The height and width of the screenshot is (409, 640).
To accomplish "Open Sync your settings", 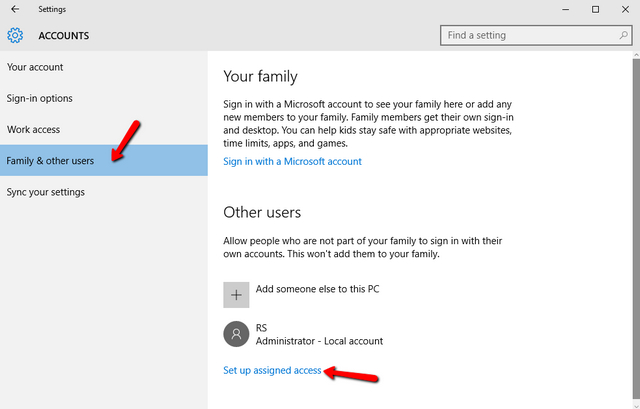I will 46,191.
